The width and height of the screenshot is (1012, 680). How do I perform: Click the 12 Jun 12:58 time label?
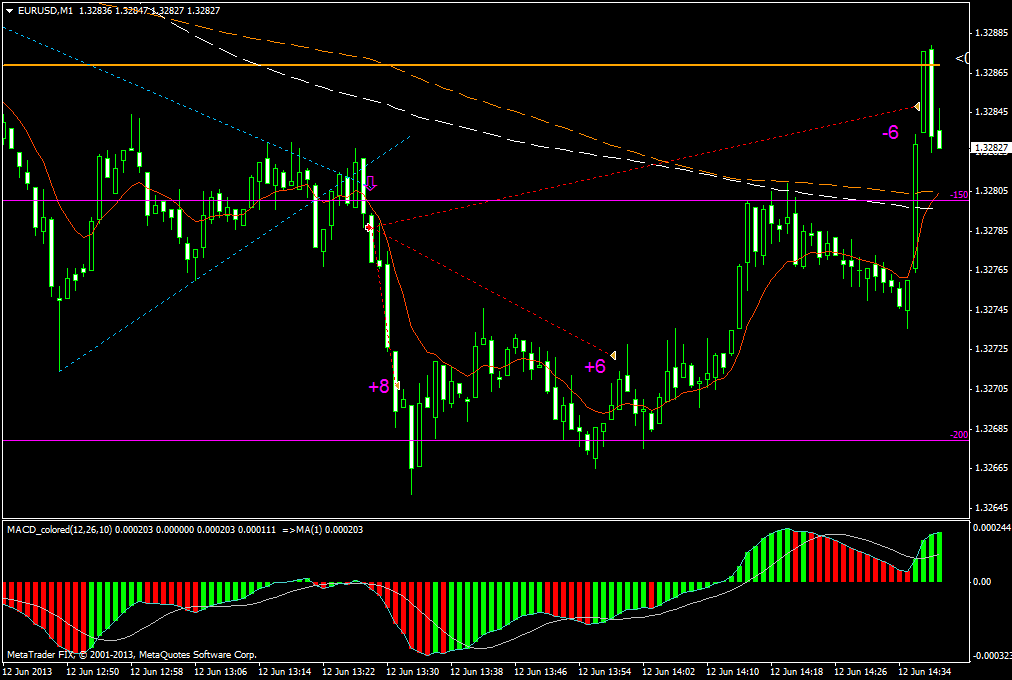point(156,672)
